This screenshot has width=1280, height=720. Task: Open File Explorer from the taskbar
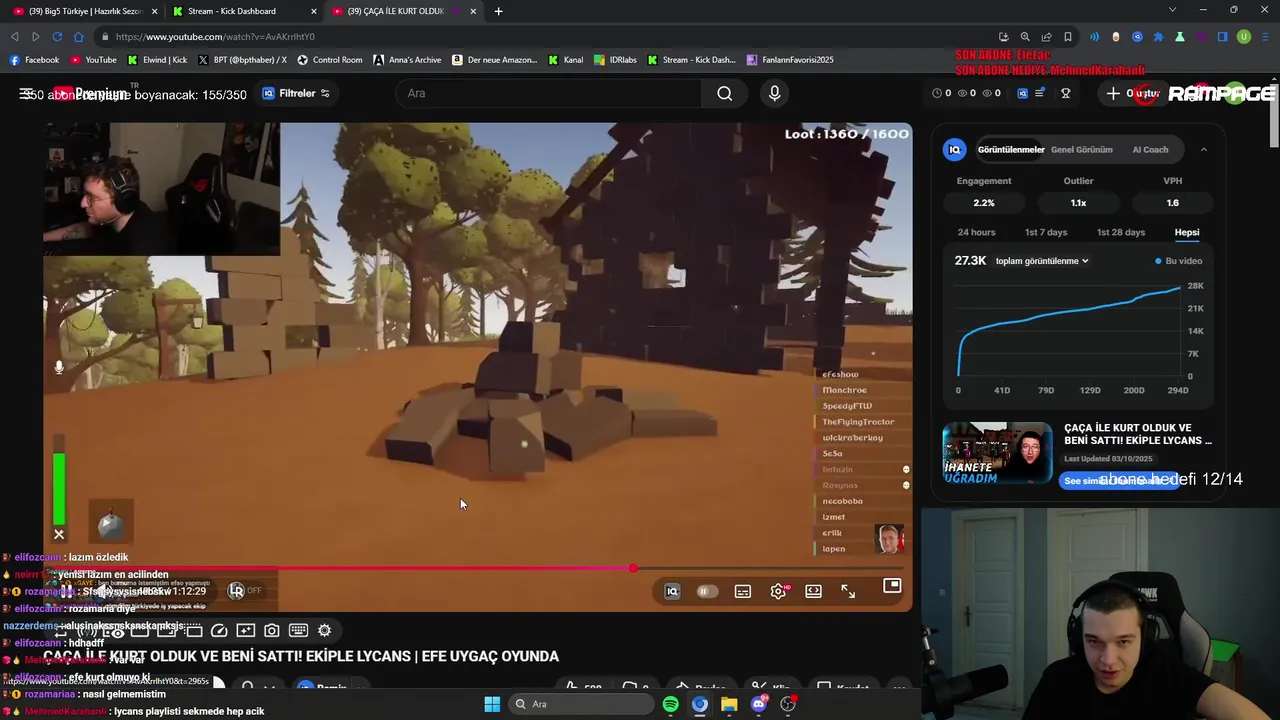click(729, 704)
